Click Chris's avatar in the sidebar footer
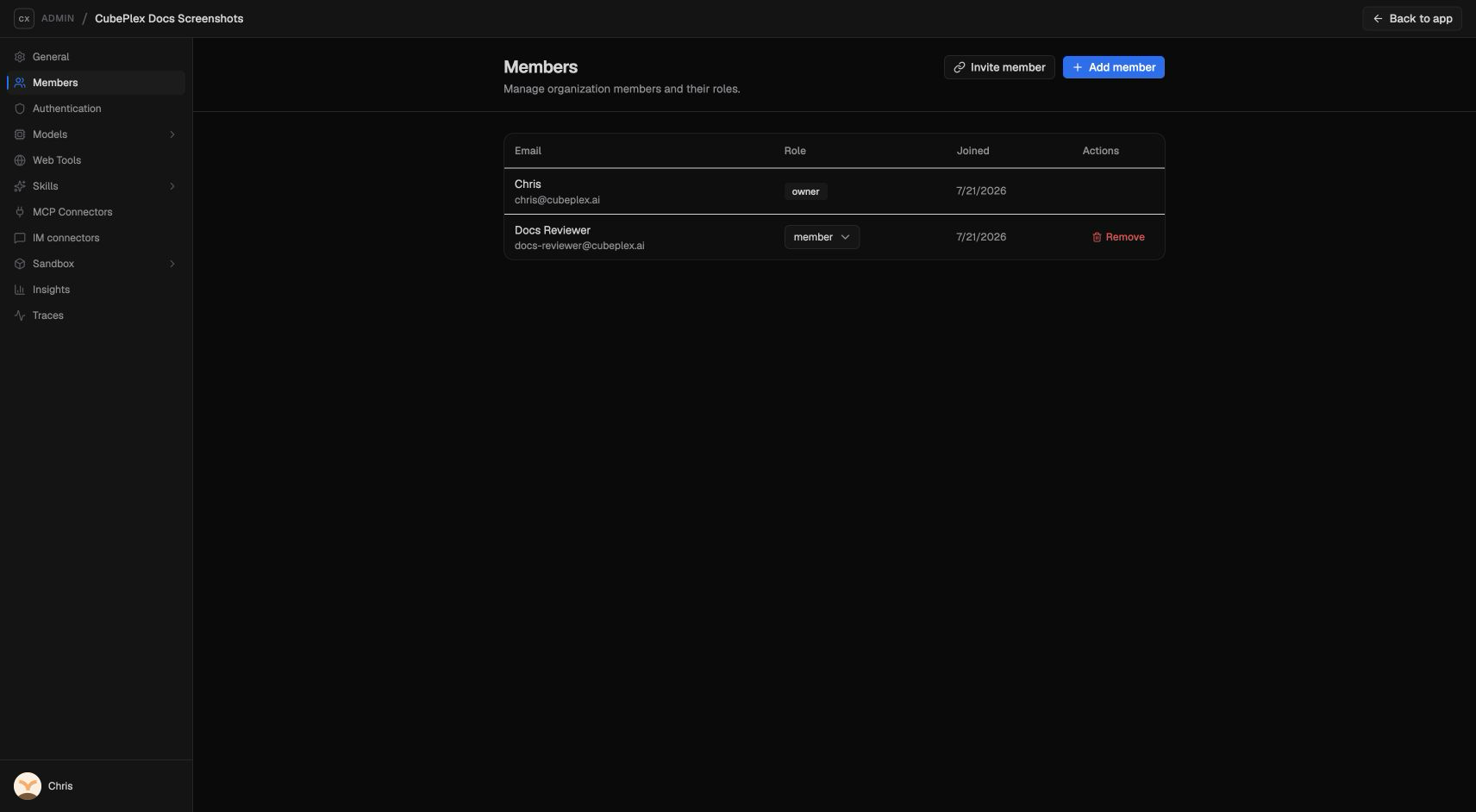The width and height of the screenshot is (1476, 812). pyautogui.click(x=28, y=786)
